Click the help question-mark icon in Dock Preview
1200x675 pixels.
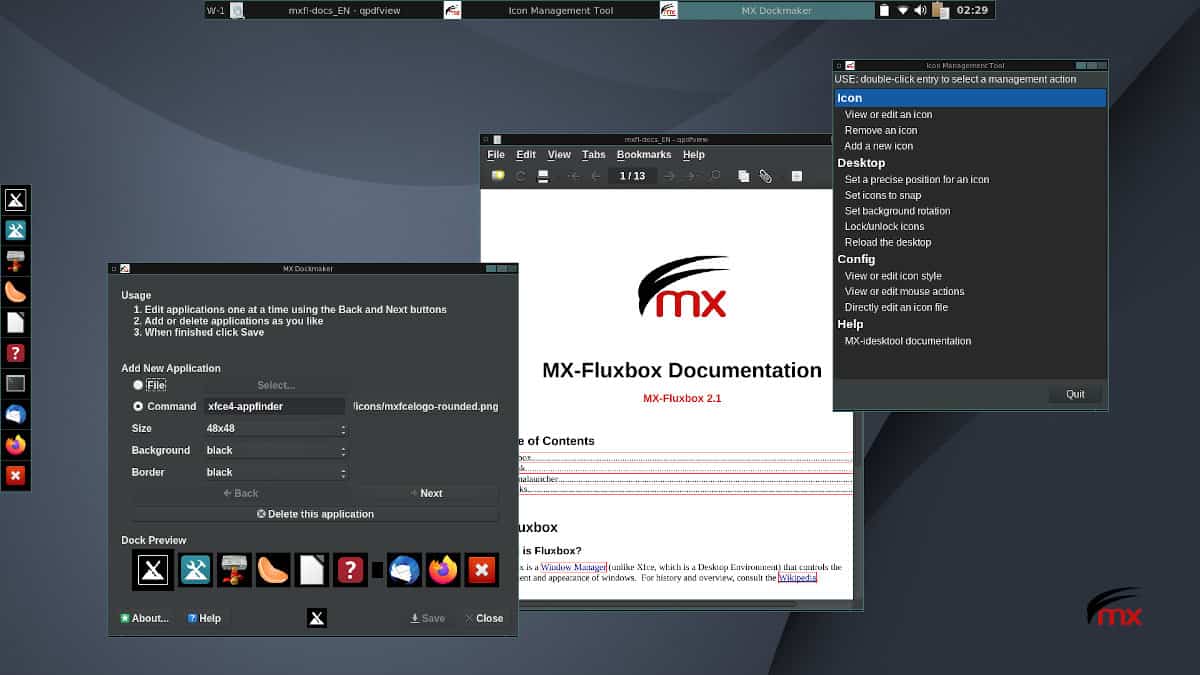(348, 570)
